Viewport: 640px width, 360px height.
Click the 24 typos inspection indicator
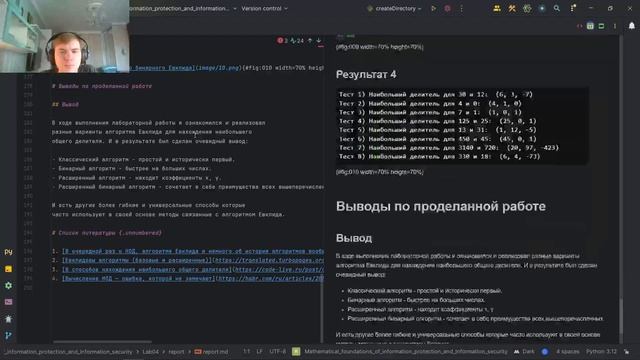pos(297,40)
